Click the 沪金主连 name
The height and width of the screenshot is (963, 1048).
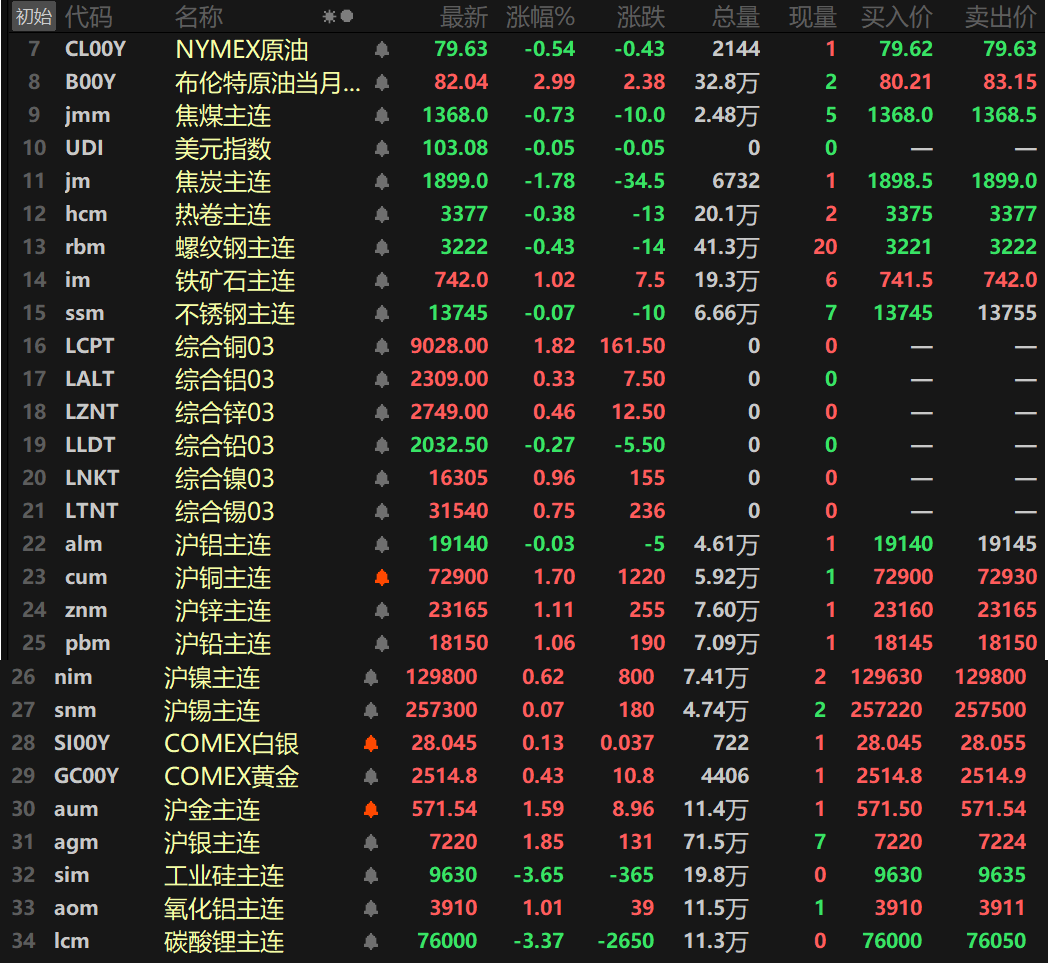tap(213, 809)
